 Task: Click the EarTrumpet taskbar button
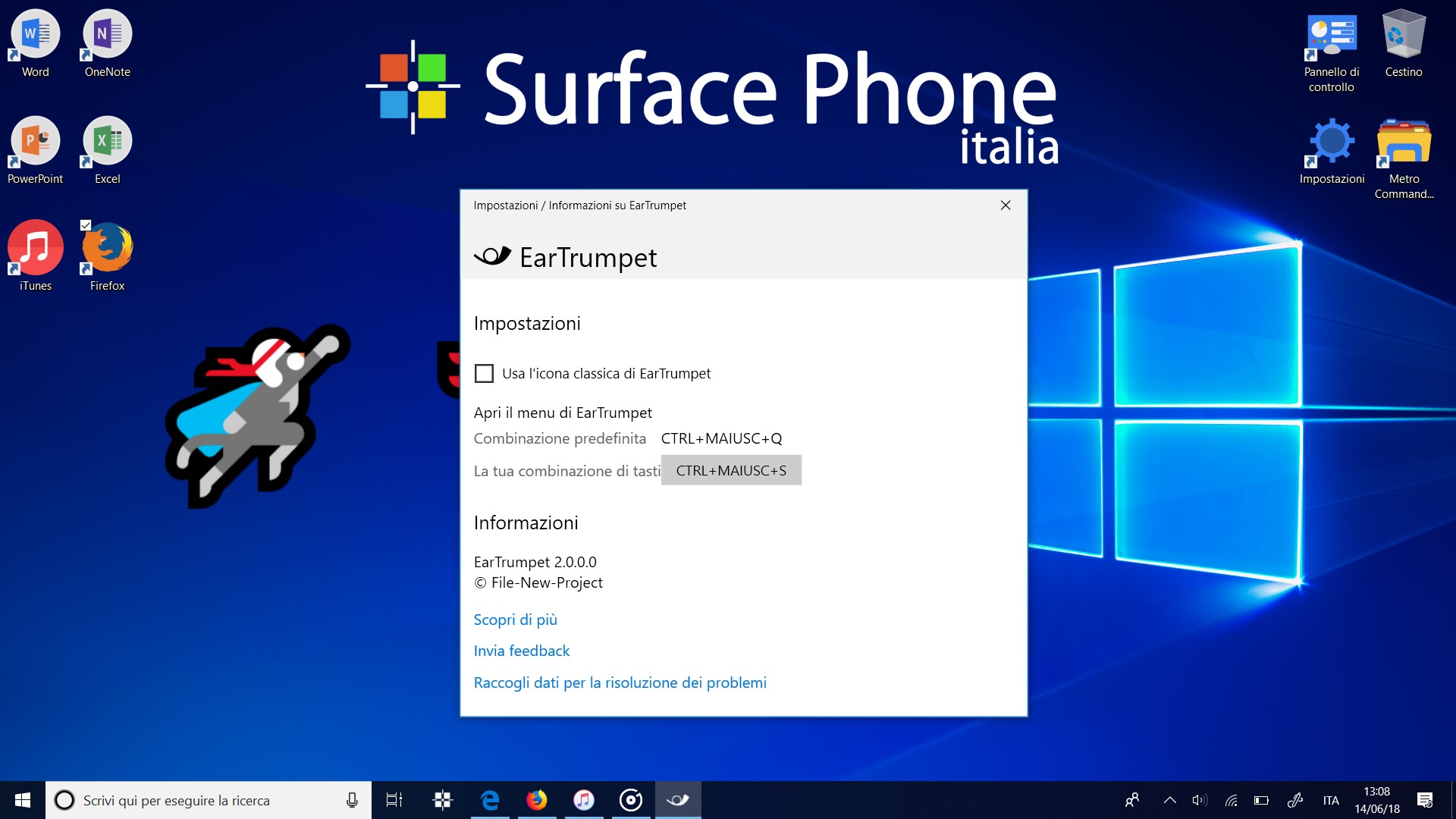pyautogui.click(x=678, y=800)
